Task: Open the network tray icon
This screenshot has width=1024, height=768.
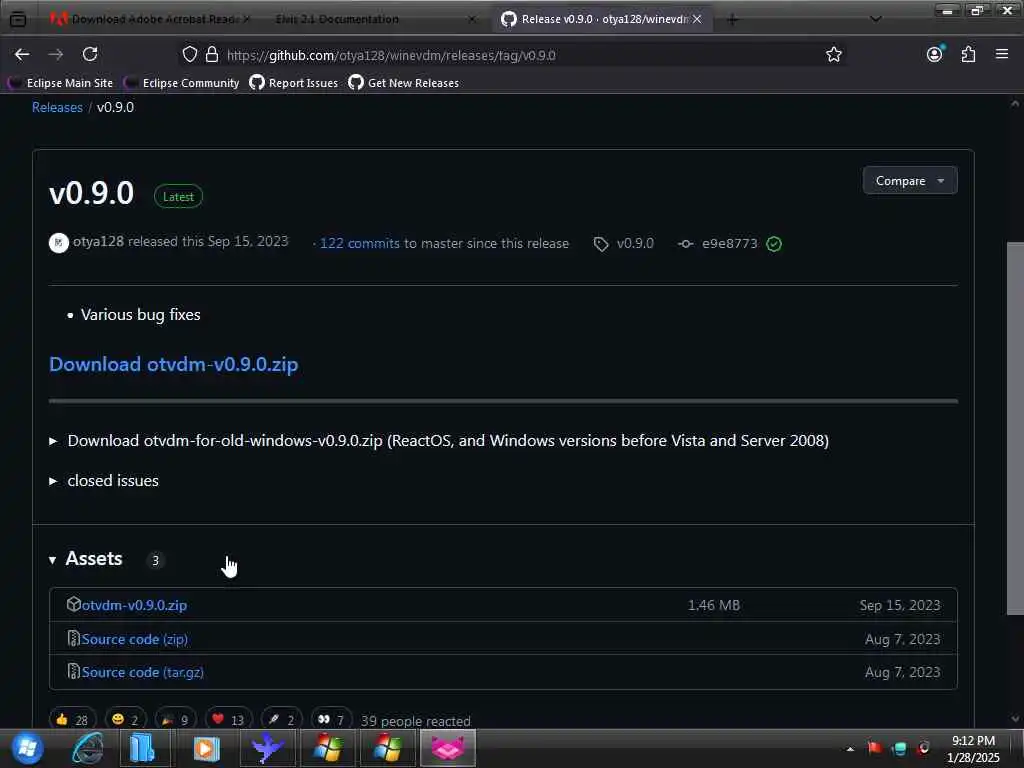Action: click(899, 748)
